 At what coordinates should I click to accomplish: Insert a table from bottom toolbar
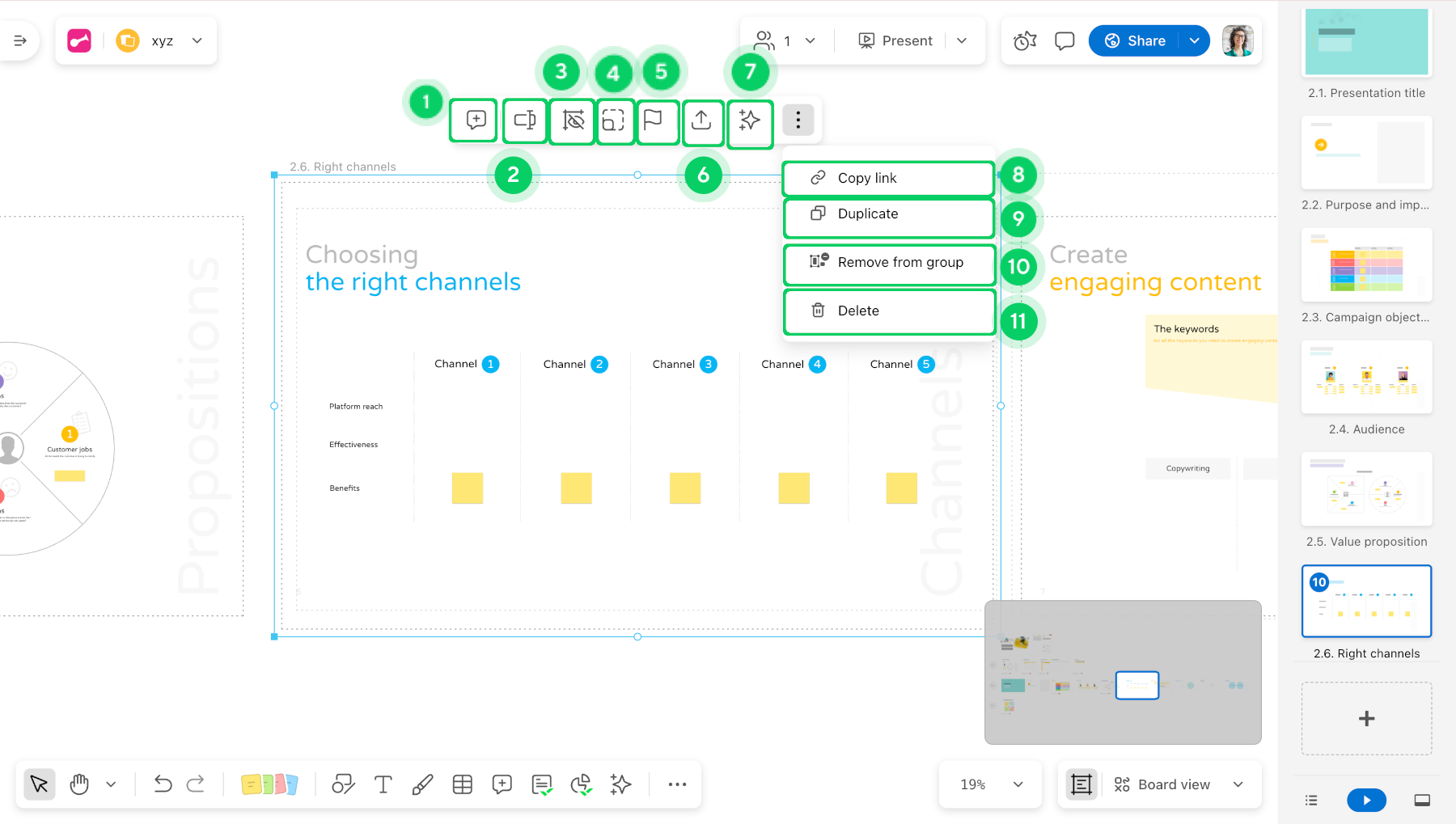(462, 784)
